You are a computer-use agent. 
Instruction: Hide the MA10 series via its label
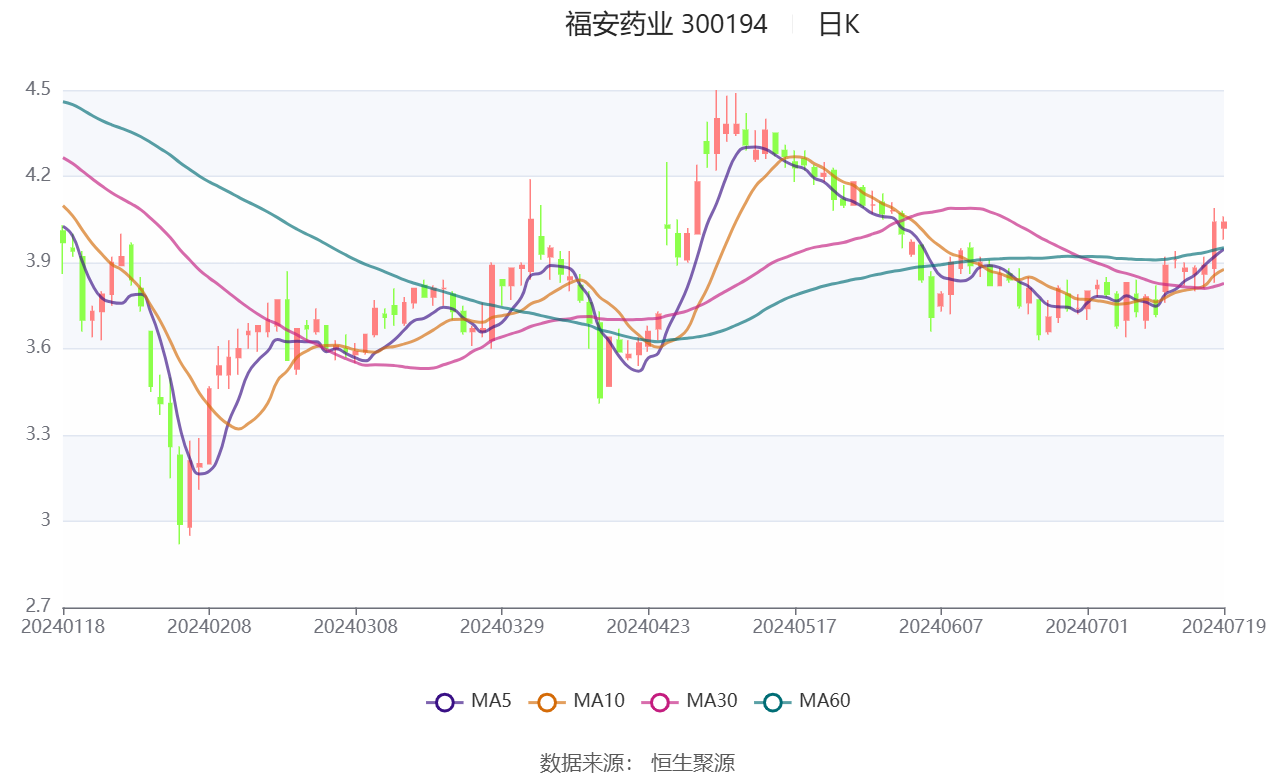tap(599, 701)
